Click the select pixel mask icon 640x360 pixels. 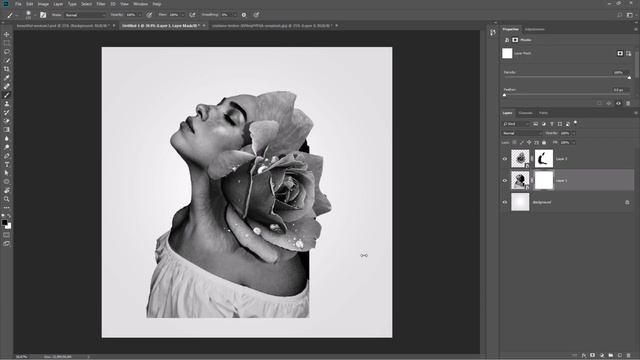(x=620, y=53)
